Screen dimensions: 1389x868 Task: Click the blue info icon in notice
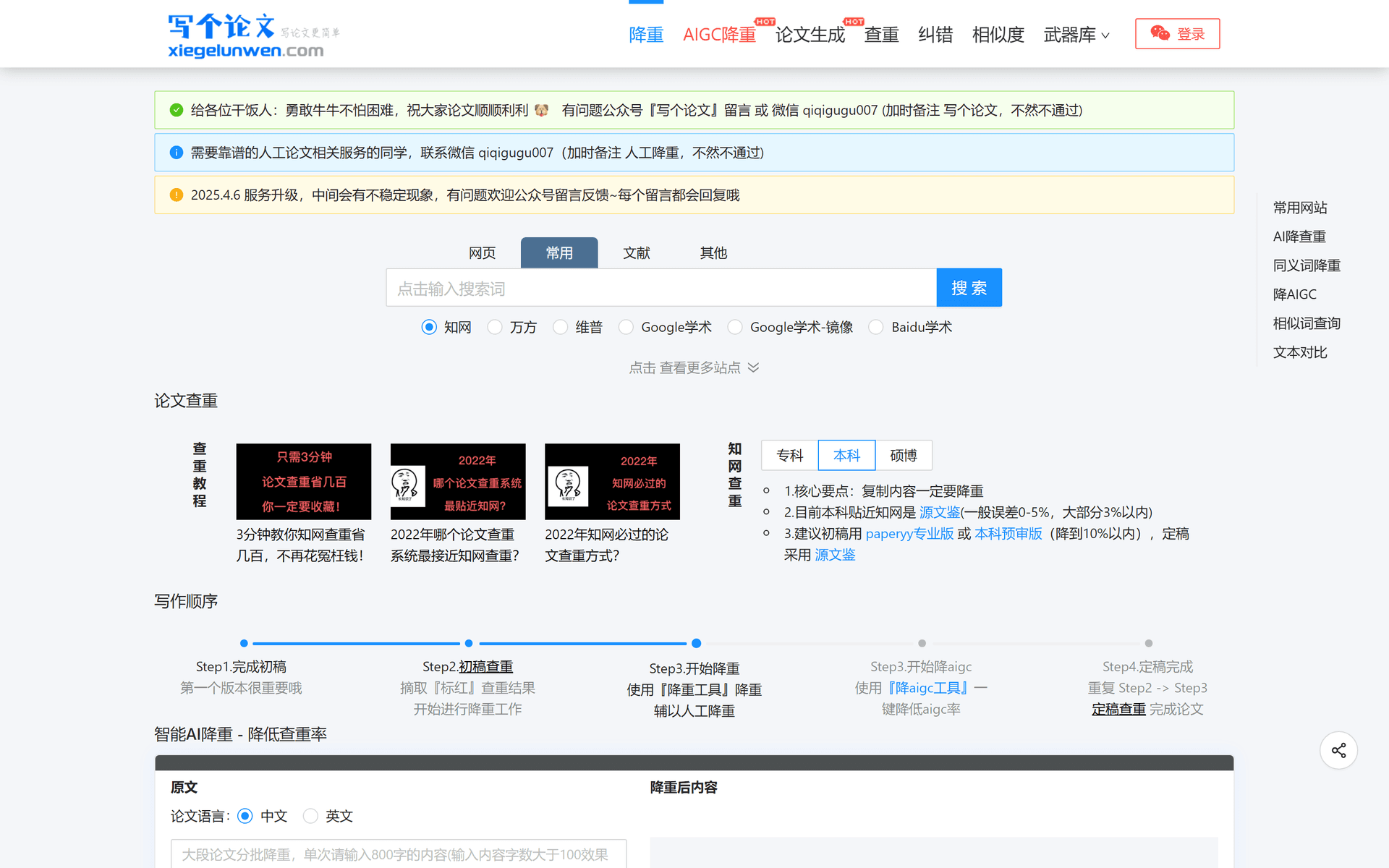(176, 153)
